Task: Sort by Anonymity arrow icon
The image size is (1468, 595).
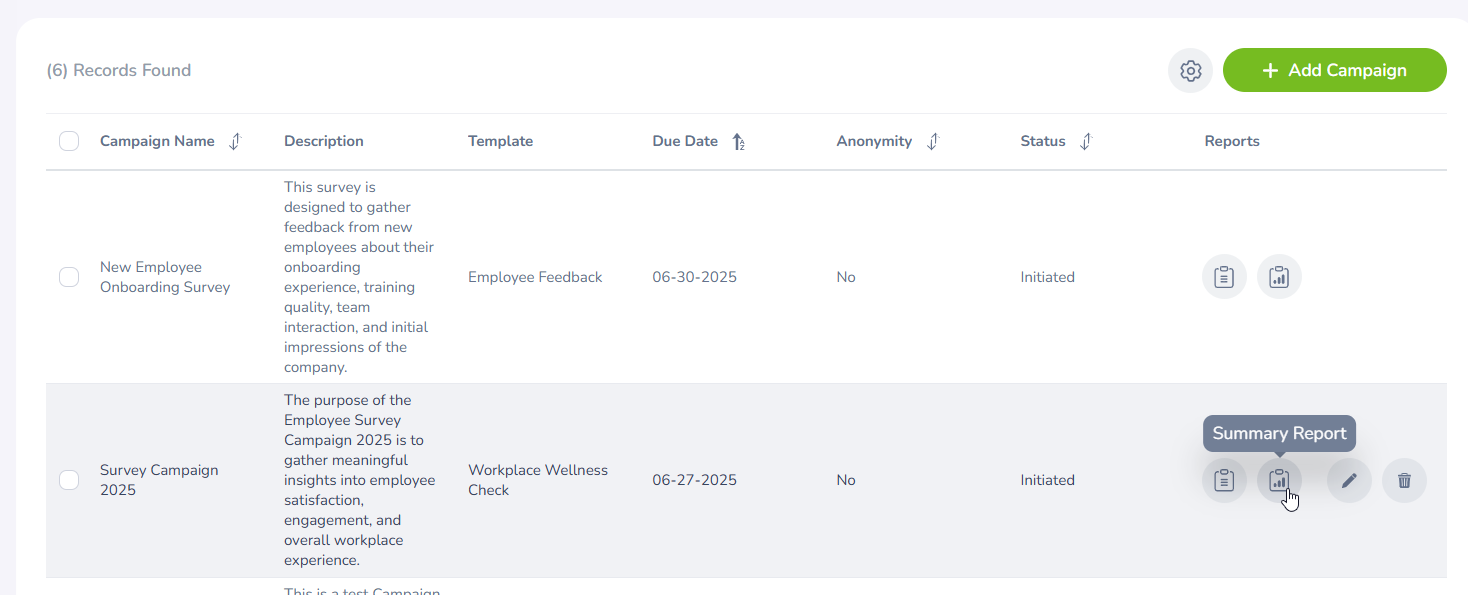Action: [932, 142]
